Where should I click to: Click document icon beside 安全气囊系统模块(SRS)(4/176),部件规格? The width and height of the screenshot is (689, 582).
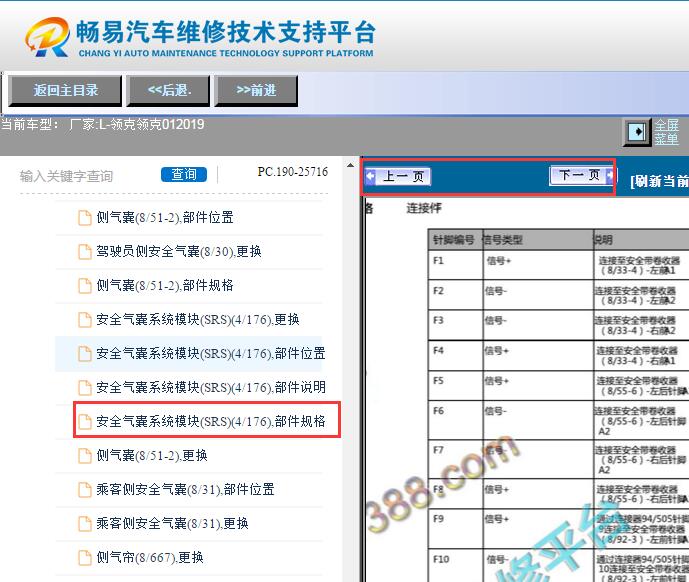tap(84, 422)
